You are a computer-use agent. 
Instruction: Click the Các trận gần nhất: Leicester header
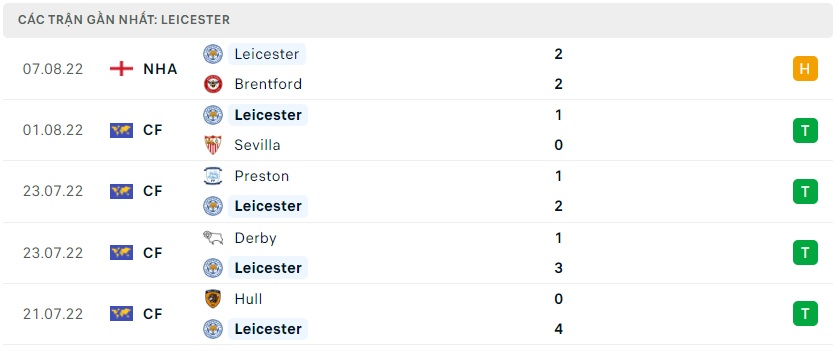124,20
